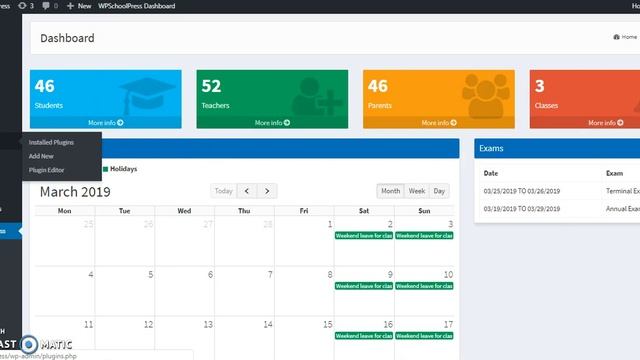Go to next month with right arrow
The height and width of the screenshot is (360, 640).
(x=267, y=191)
